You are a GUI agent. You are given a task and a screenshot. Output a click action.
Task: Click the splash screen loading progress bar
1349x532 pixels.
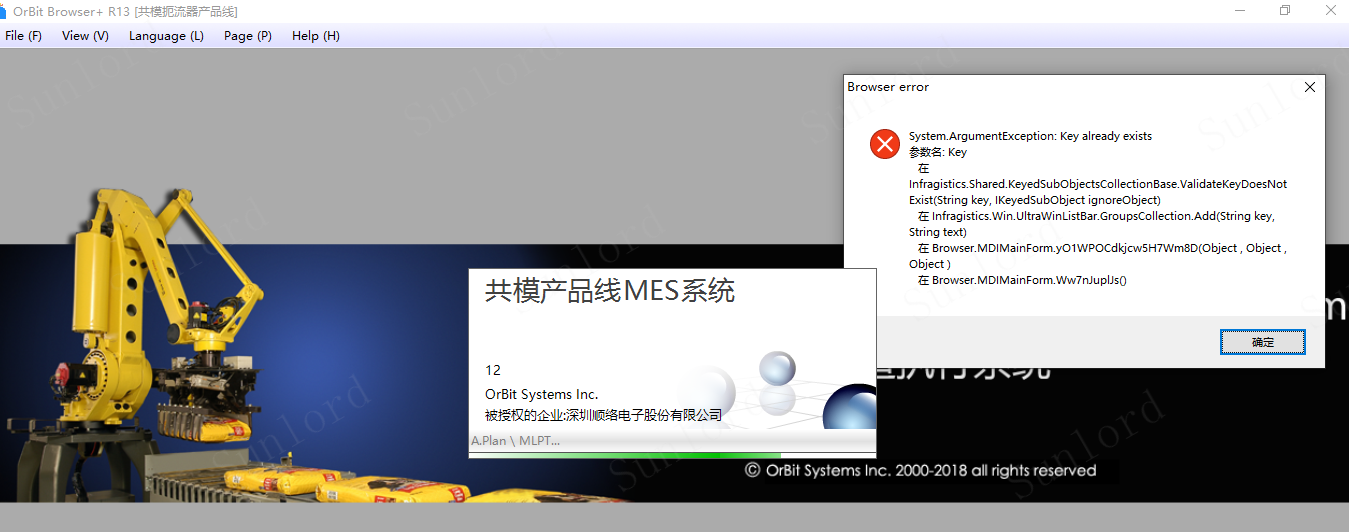click(672, 455)
